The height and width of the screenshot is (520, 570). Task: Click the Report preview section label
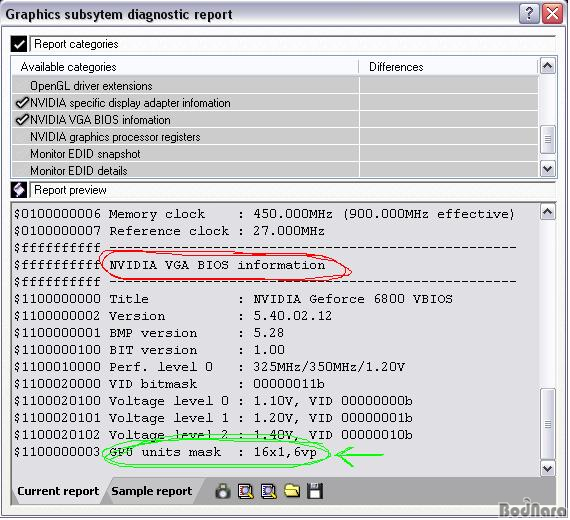70,190
